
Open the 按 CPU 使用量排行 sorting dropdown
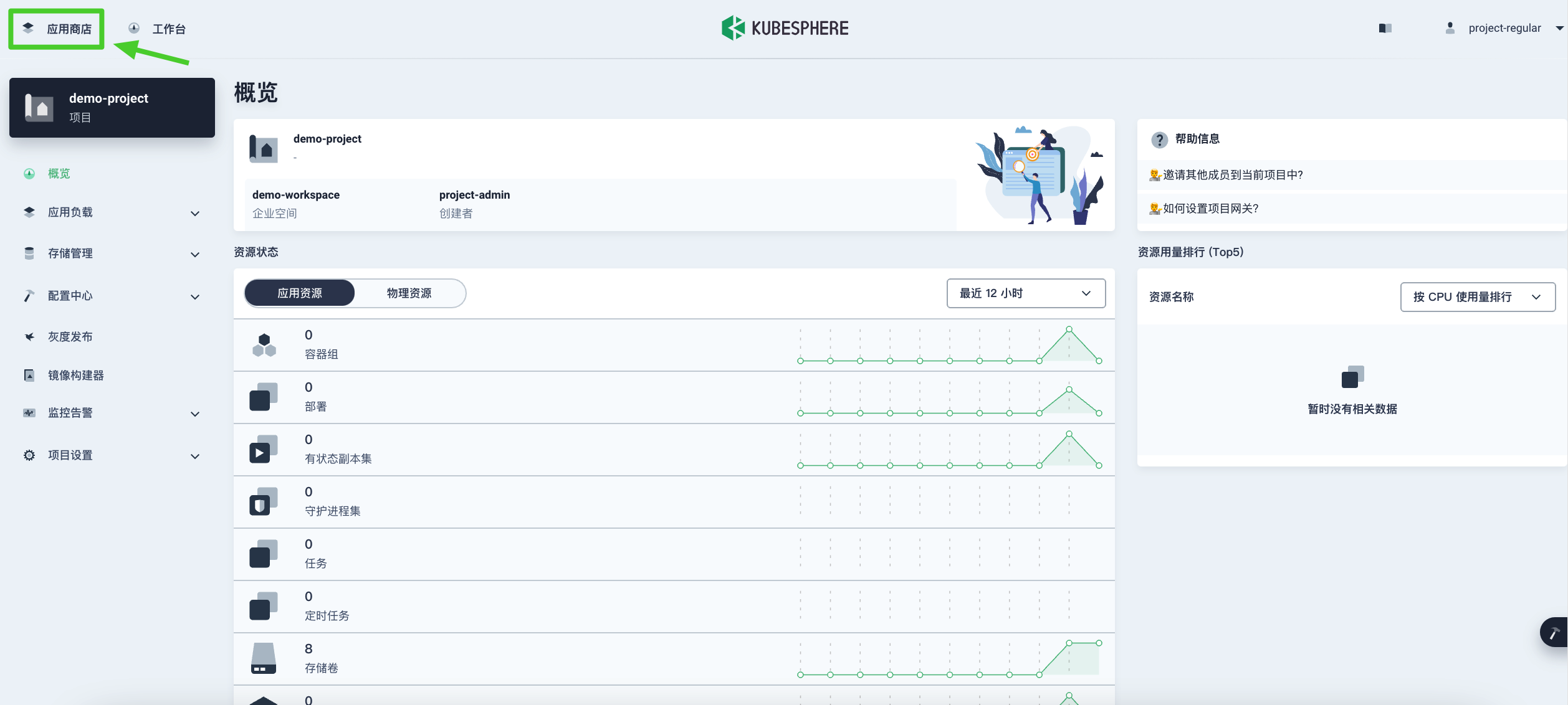pyautogui.click(x=1477, y=297)
